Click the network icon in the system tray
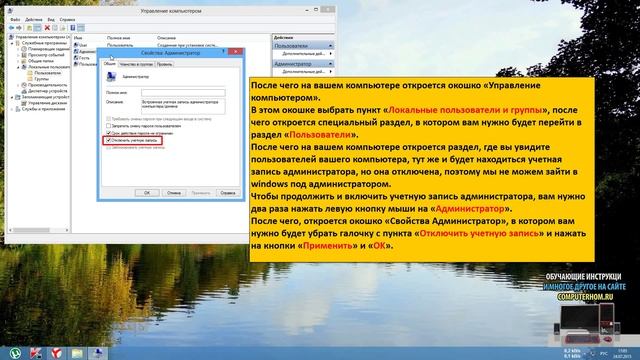640x360 pixels. click(592, 353)
